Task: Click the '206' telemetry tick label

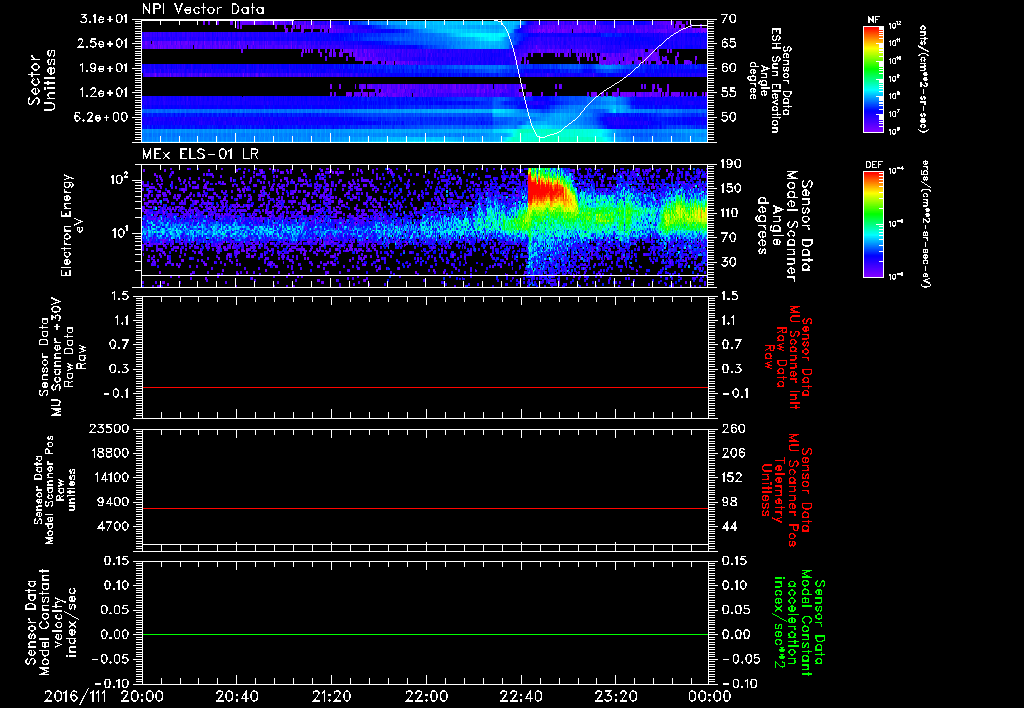Action: coord(731,453)
